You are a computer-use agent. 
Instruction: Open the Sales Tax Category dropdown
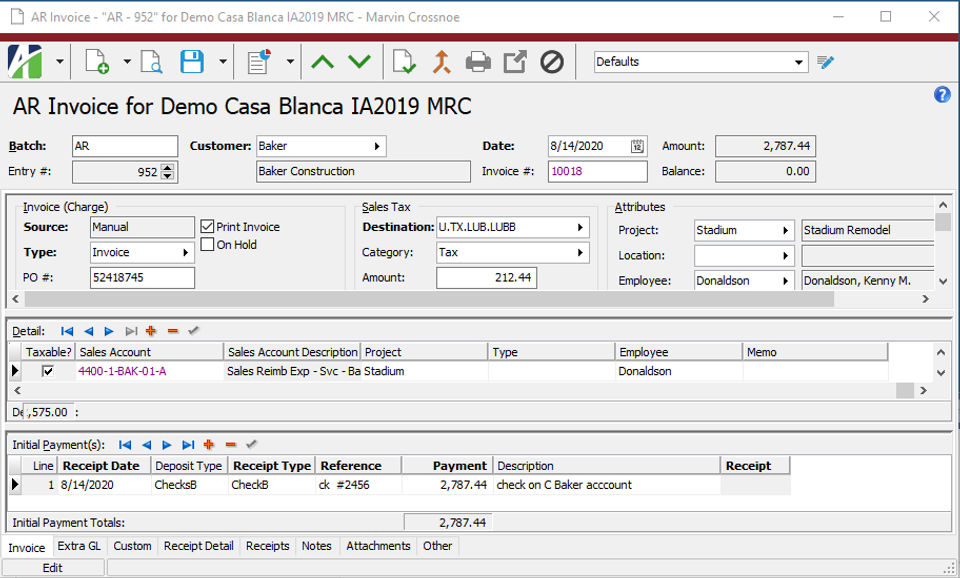click(581, 253)
